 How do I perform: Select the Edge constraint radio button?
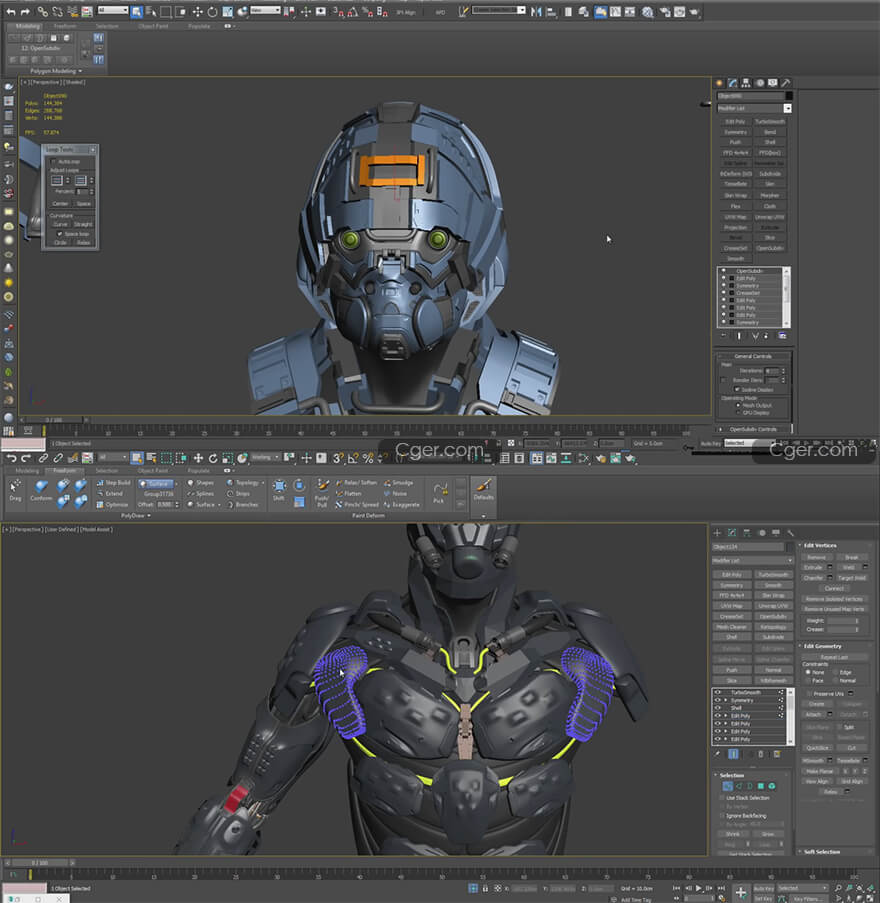click(835, 672)
